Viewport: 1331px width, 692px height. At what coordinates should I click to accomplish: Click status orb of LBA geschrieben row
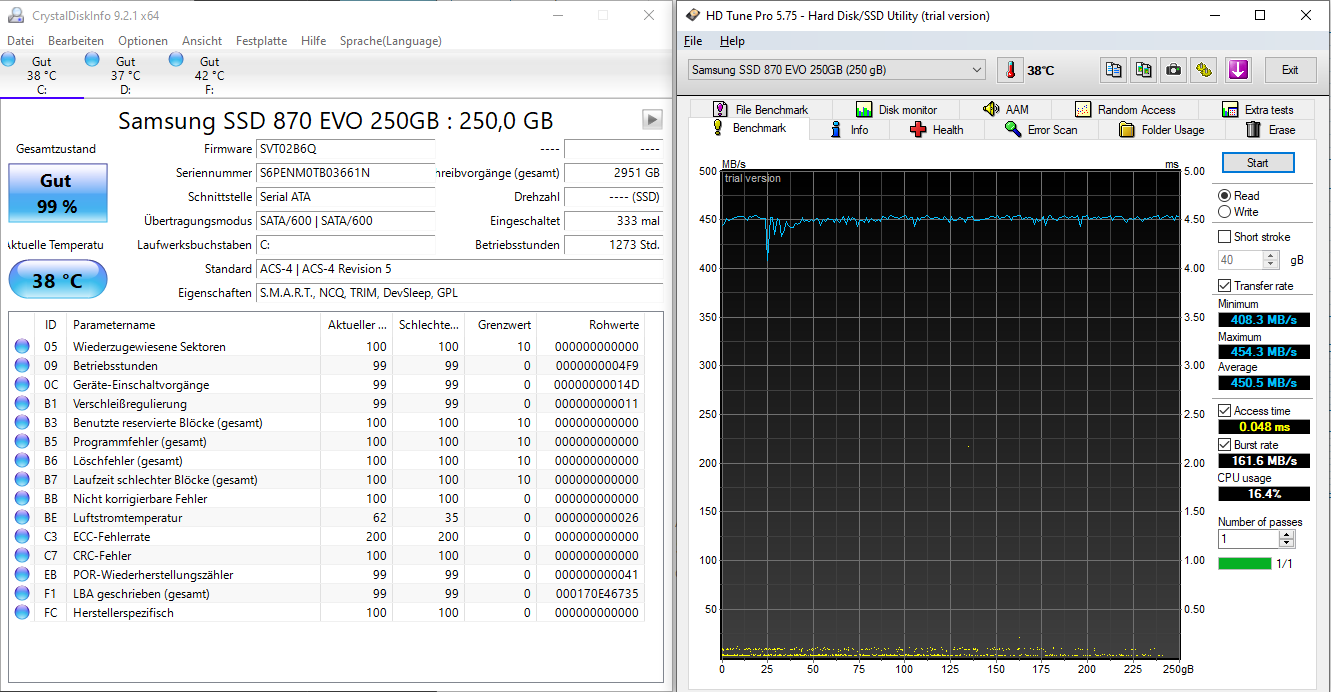[x=22, y=594]
